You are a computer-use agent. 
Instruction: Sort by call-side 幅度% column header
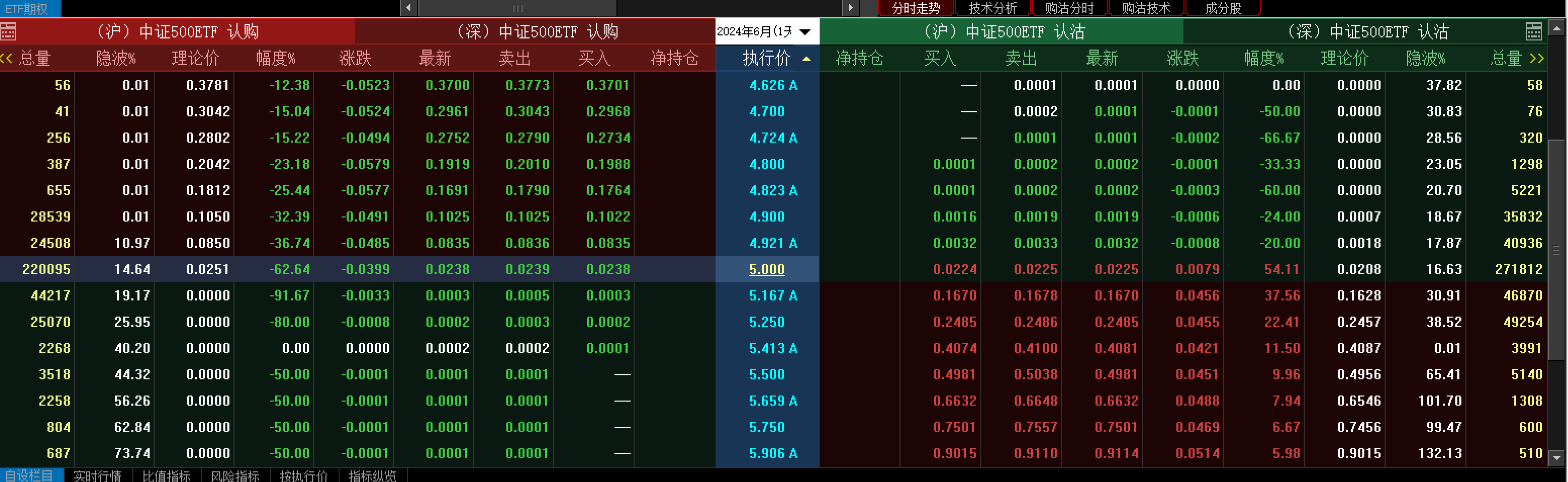(276, 59)
